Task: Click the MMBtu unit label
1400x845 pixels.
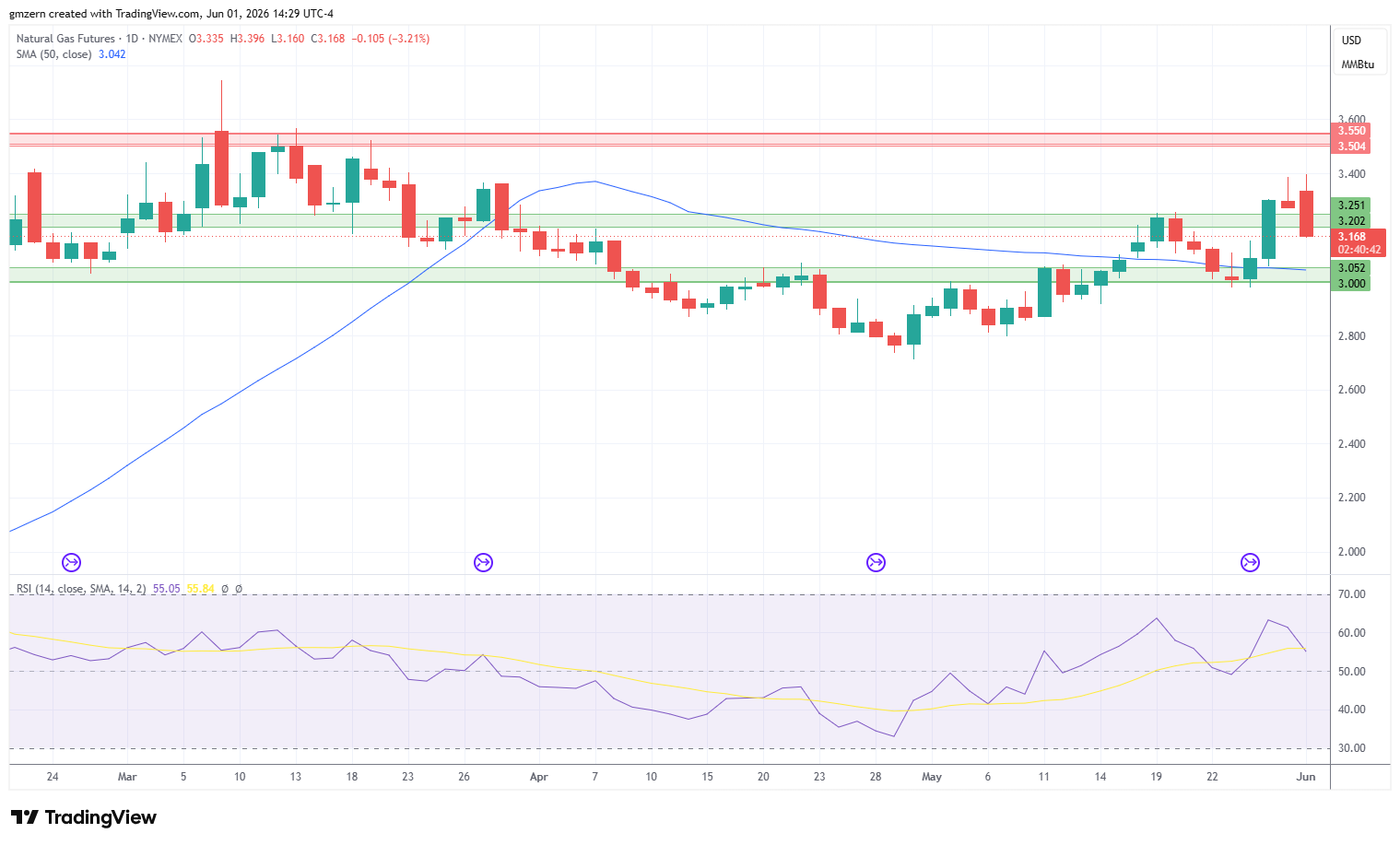Action: click(x=1358, y=65)
